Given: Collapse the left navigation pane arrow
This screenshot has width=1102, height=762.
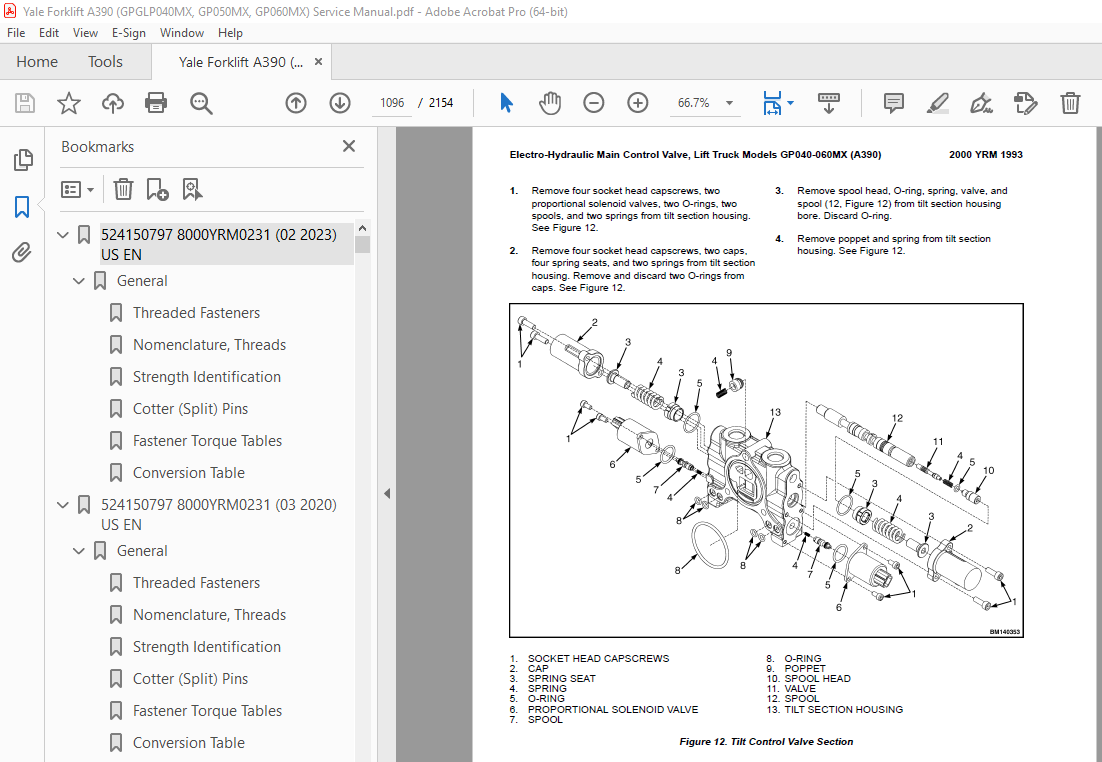Looking at the screenshot, I should (387, 493).
